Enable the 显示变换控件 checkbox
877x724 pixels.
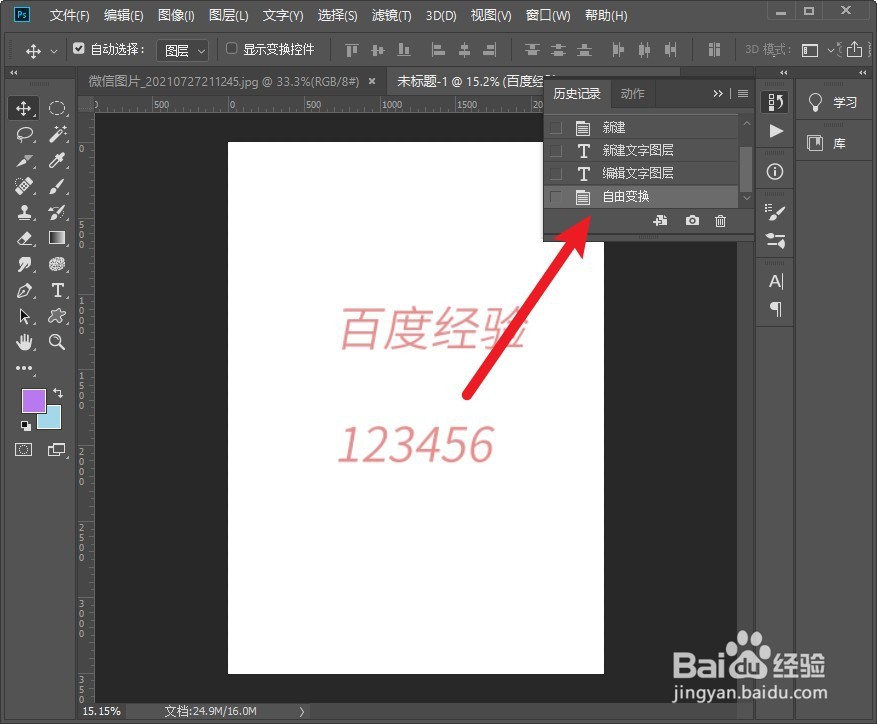pyautogui.click(x=231, y=49)
